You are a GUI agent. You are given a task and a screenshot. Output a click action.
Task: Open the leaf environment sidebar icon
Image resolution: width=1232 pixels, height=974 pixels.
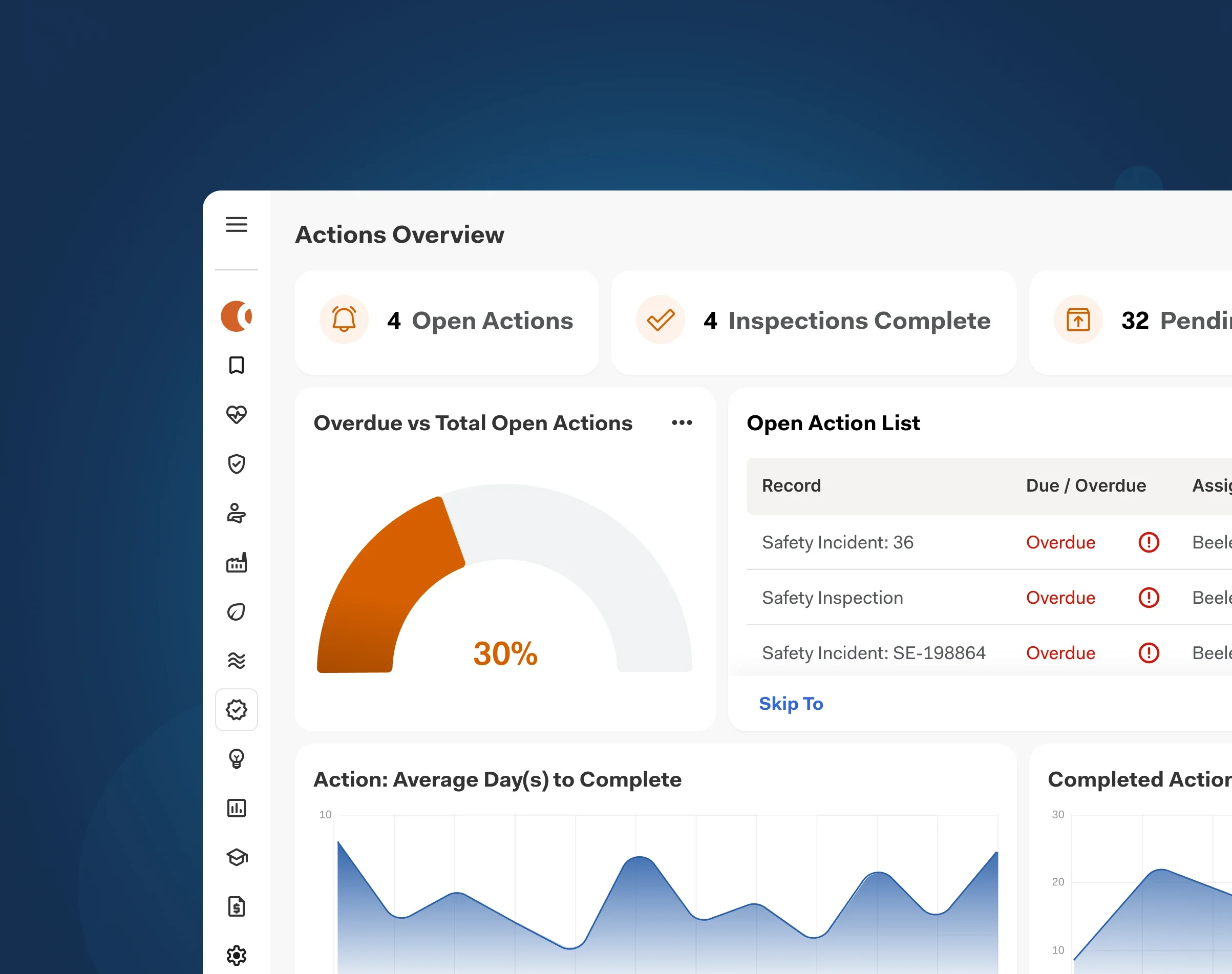(x=236, y=612)
